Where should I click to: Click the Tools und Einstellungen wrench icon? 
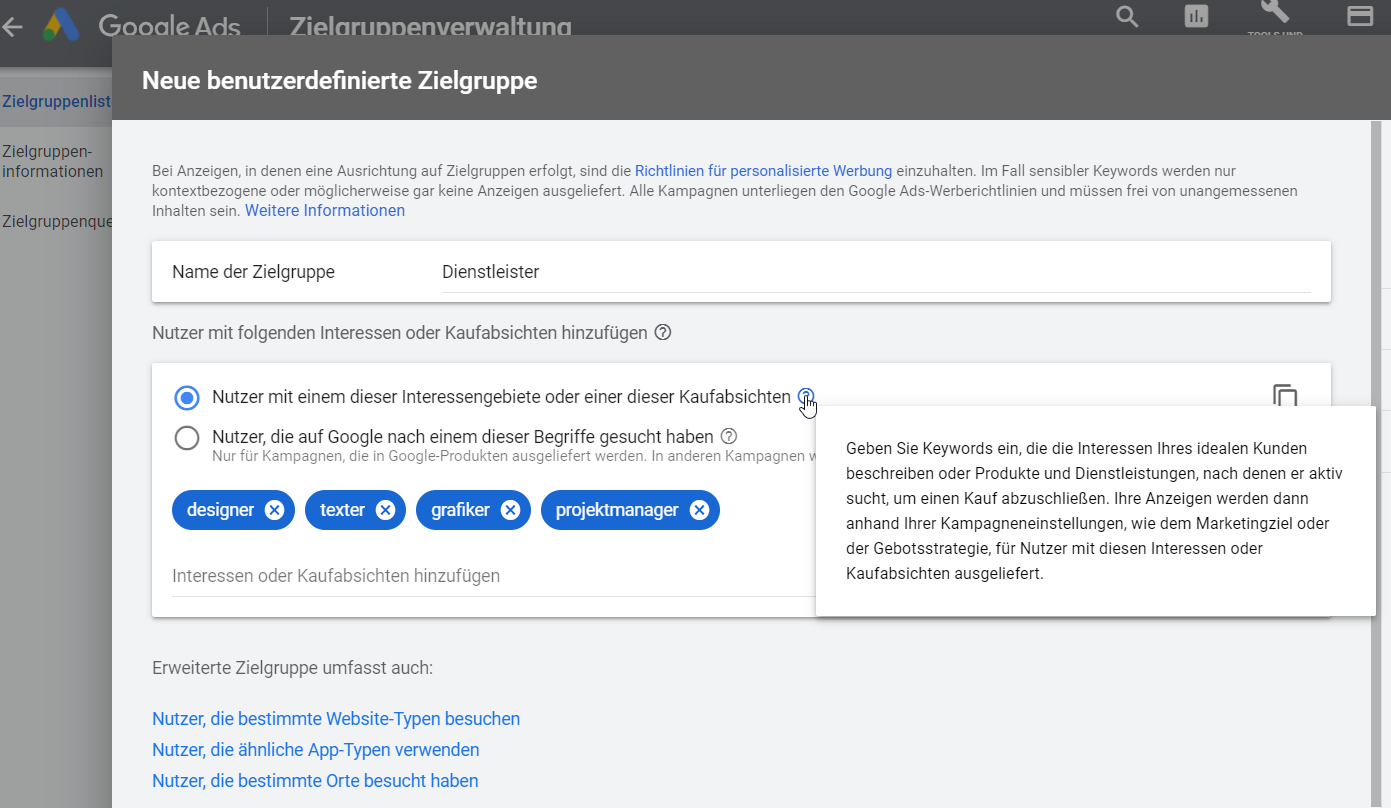click(x=1273, y=14)
